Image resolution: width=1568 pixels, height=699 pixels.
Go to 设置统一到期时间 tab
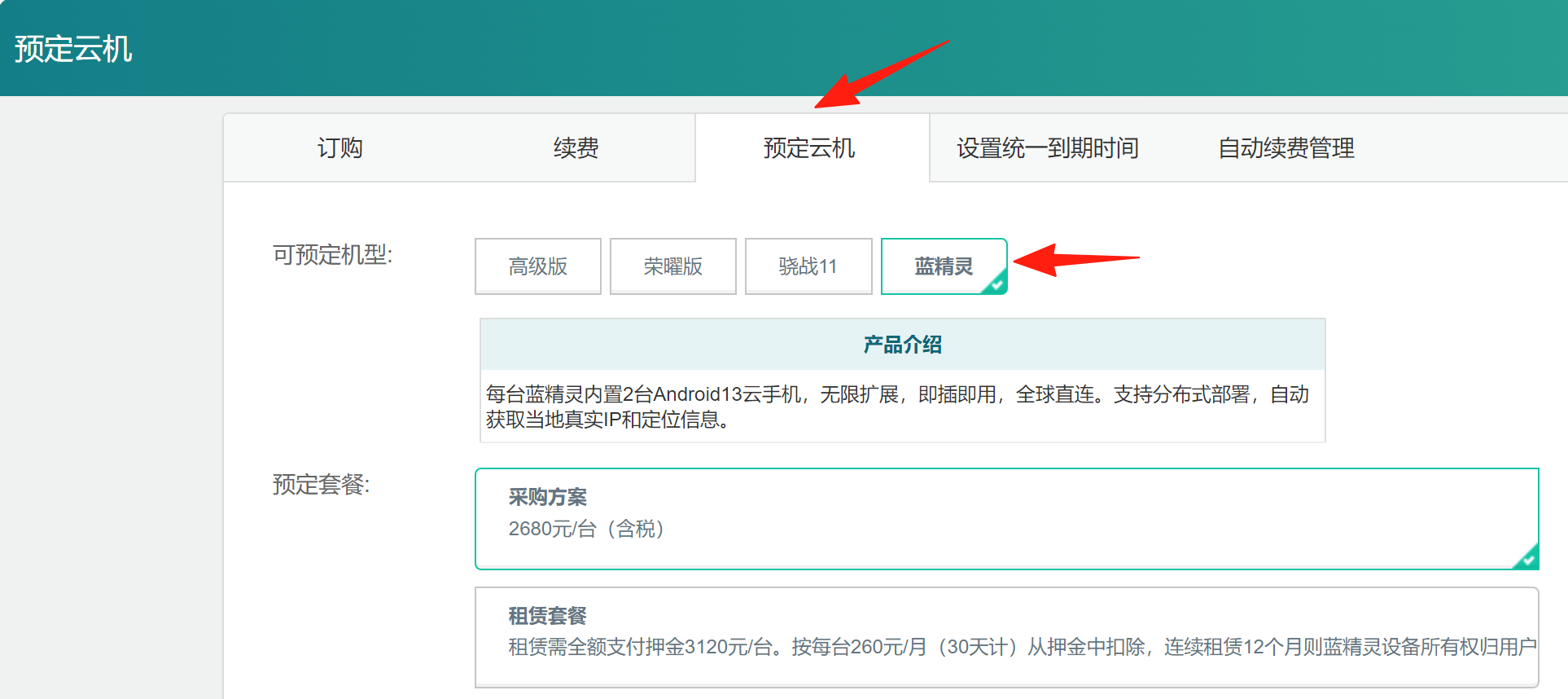point(1047,148)
